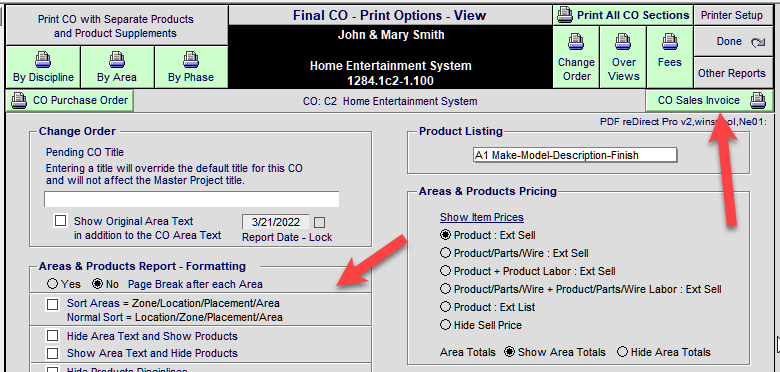Open the Product Listing format dropdown

(575, 155)
